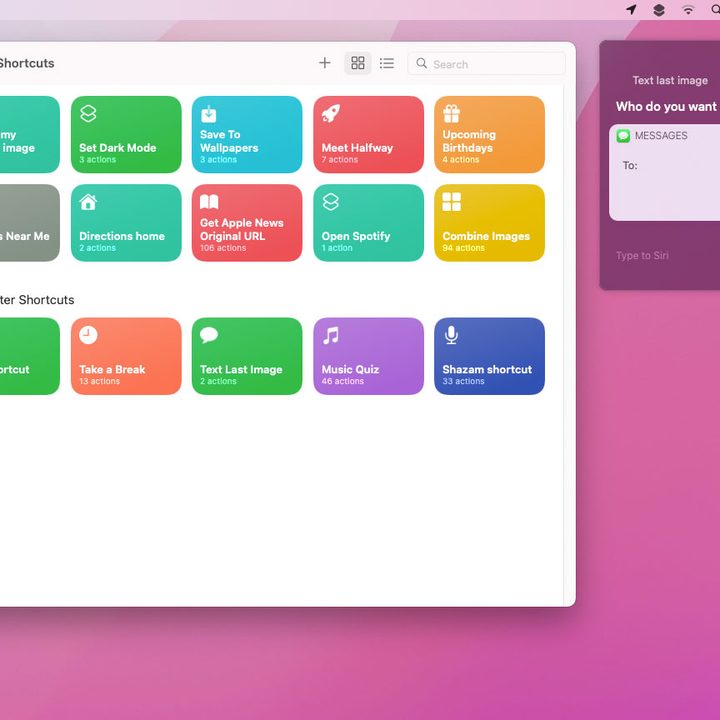The image size is (720, 720).
Task: Click the Search field in Shortcuts
Action: 486,64
